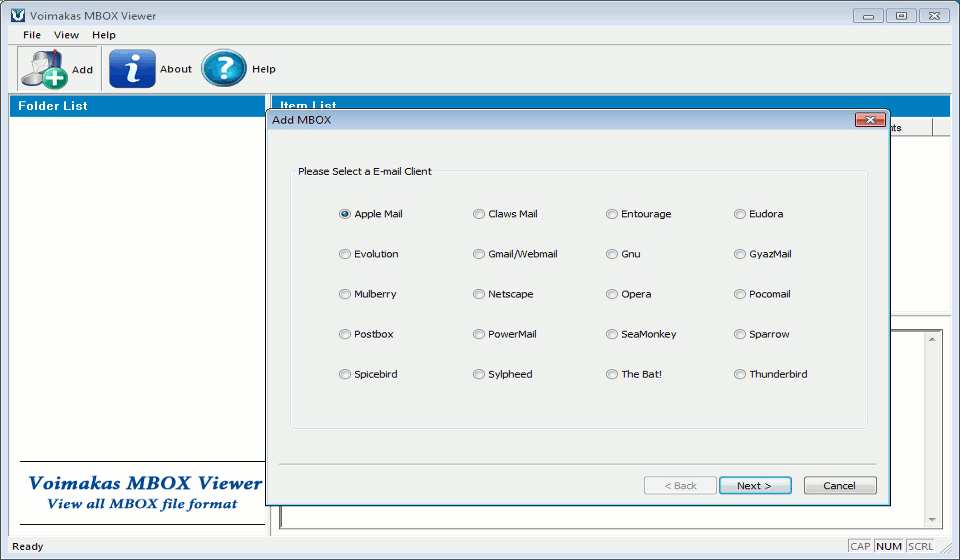Choose Entourage as email client
Screen dimensions: 960x560
point(612,214)
